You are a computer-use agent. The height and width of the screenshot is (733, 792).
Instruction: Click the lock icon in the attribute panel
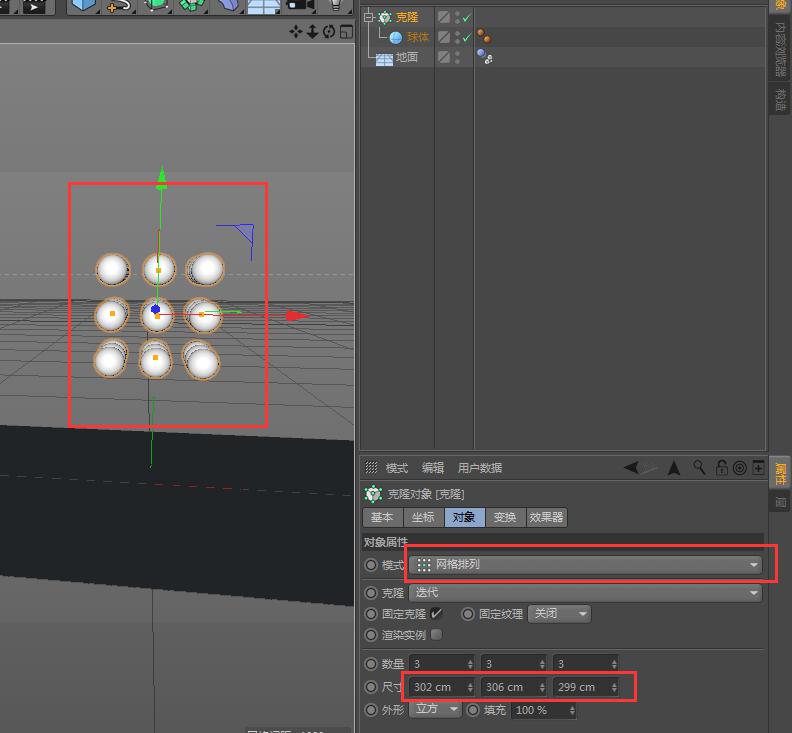coord(721,467)
